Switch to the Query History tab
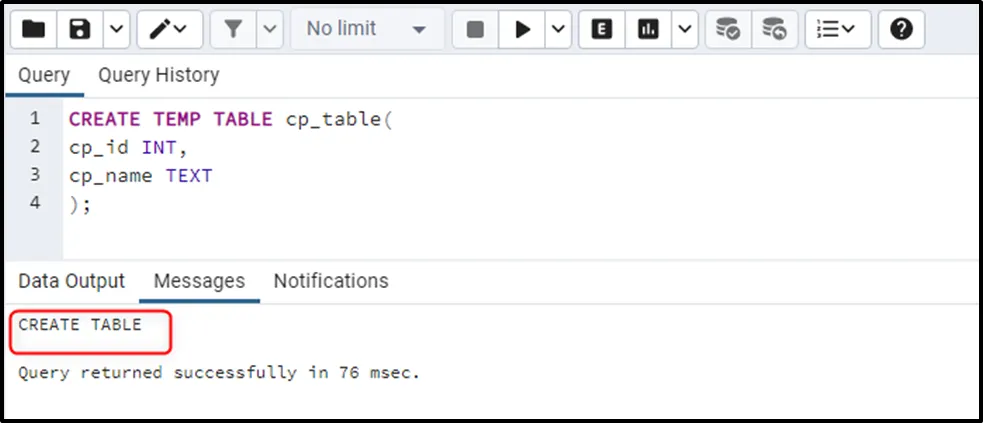Viewport: 983px width, 423px height. click(158, 75)
